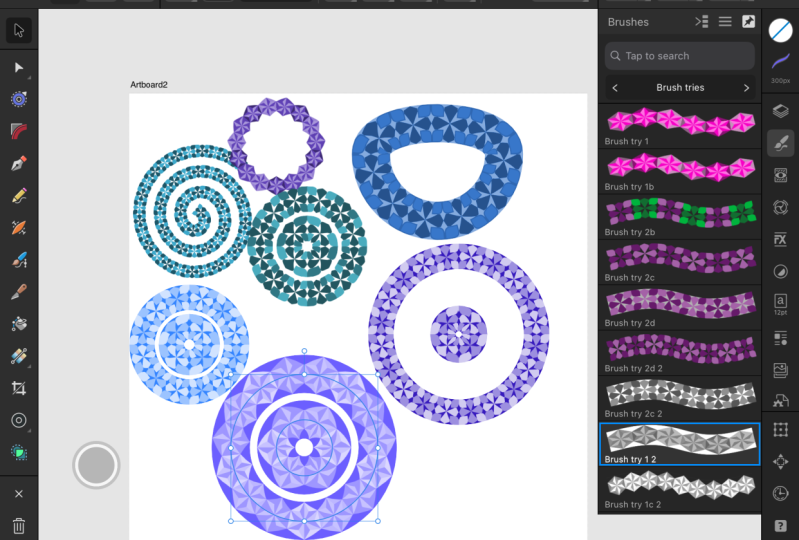The image size is (799, 540).
Task: Select the Node tool arrow
Action: point(19,68)
